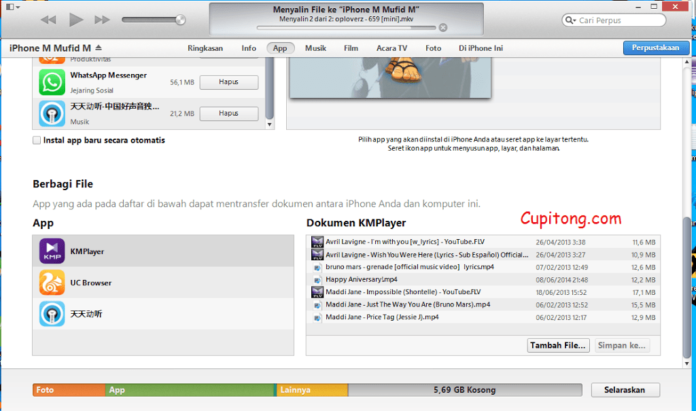Screen dimensions: 696x411
Task: Click the Perpustakaan button
Action: click(x=656, y=48)
